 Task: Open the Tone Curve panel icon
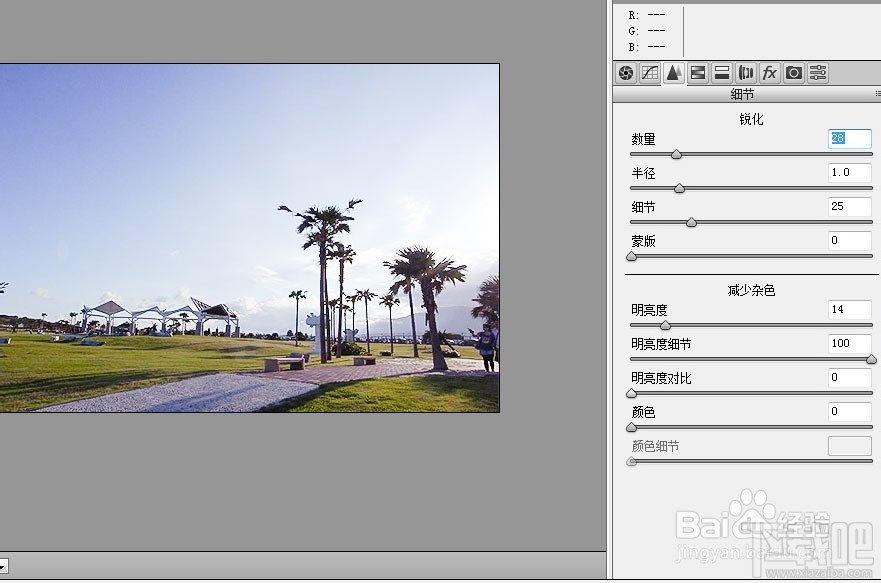[x=650, y=72]
